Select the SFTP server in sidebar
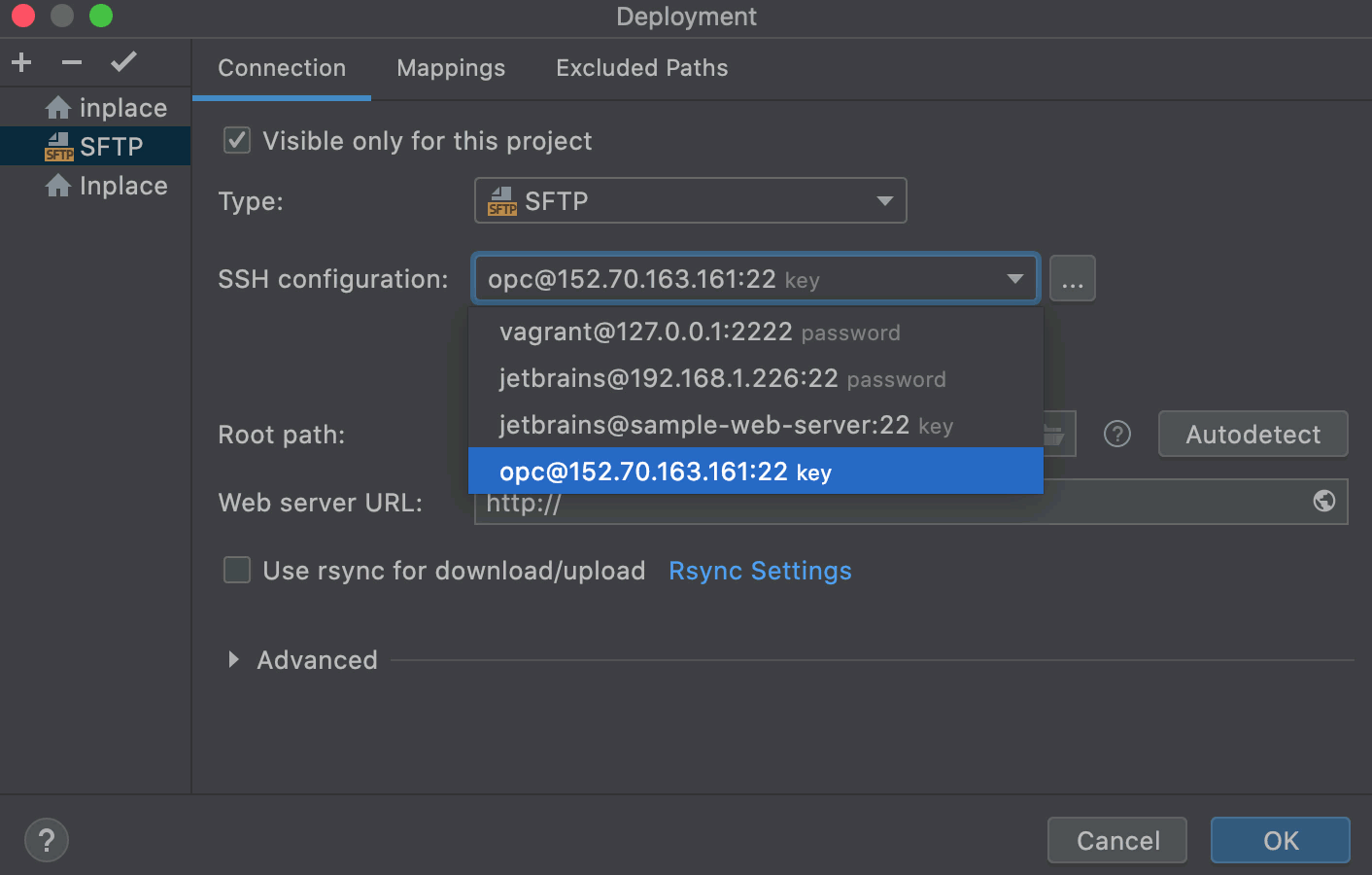1372x875 pixels. (x=95, y=147)
